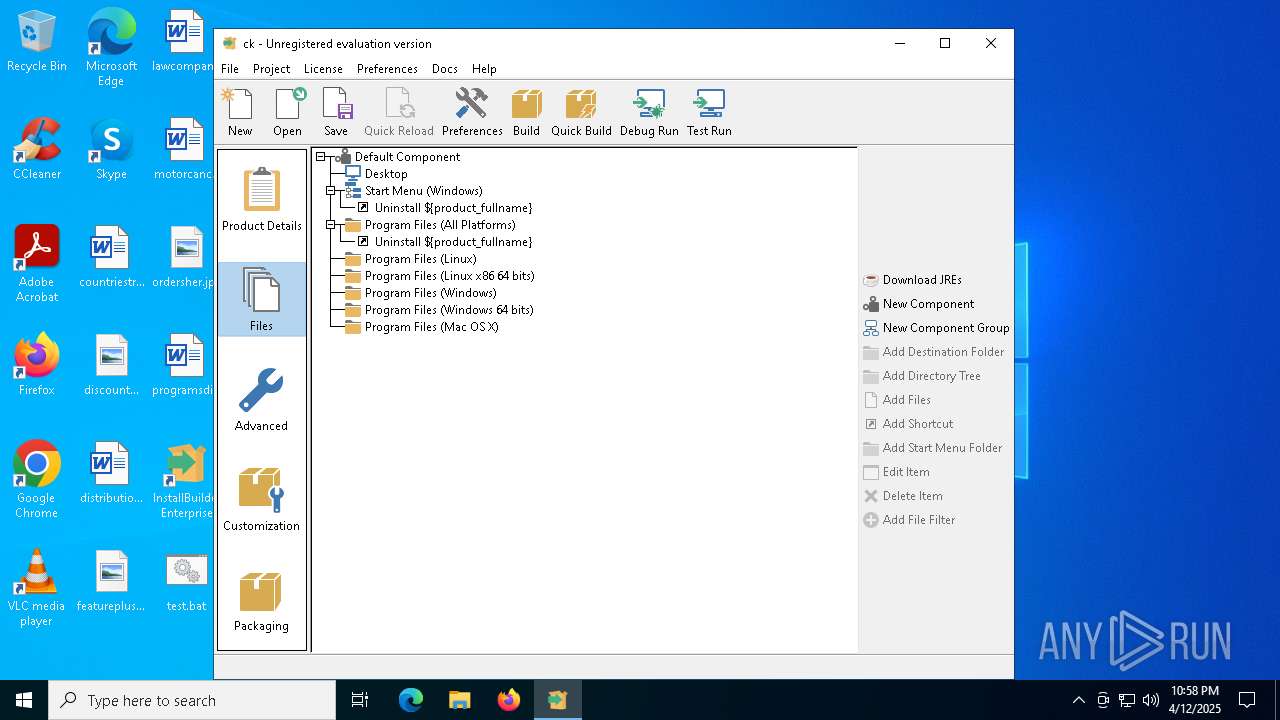Open Task View on taskbar
This screenshot has height=720, width=1280.
[360, 700]
